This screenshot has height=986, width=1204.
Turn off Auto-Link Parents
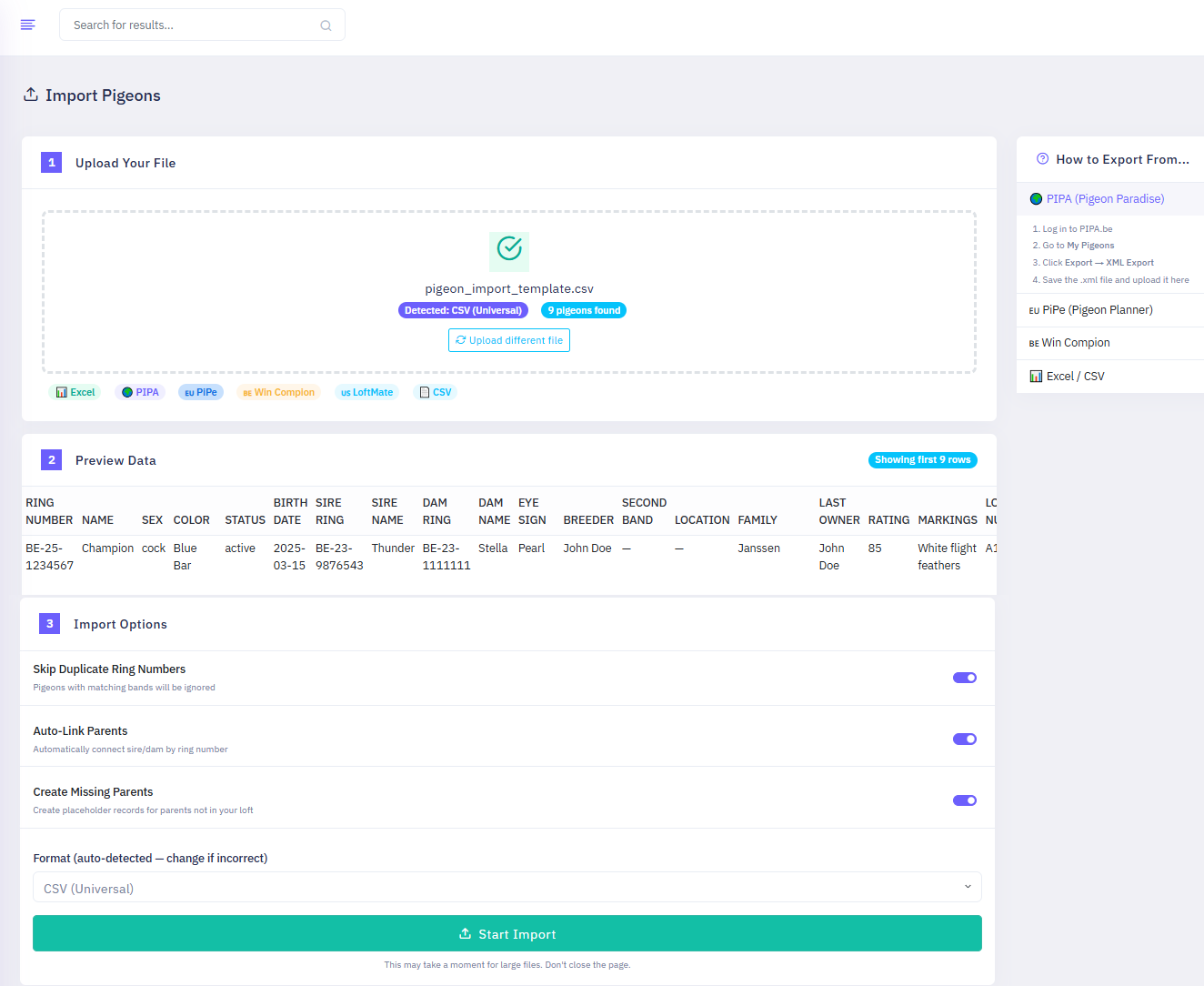pos(964,739)
